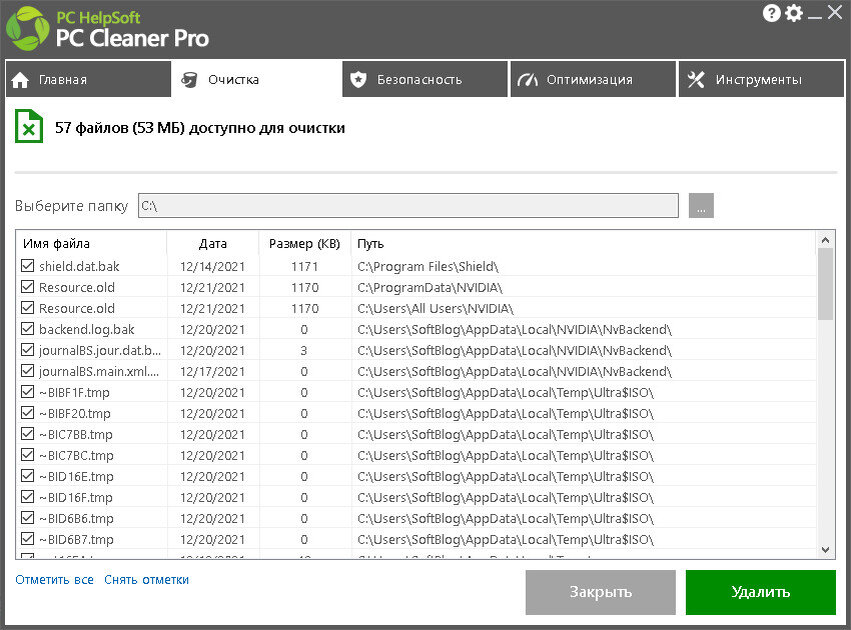Select file name ~BIC7BB.tmp
Viewport: 851px width, 630px height.
(x=76, y=435)
